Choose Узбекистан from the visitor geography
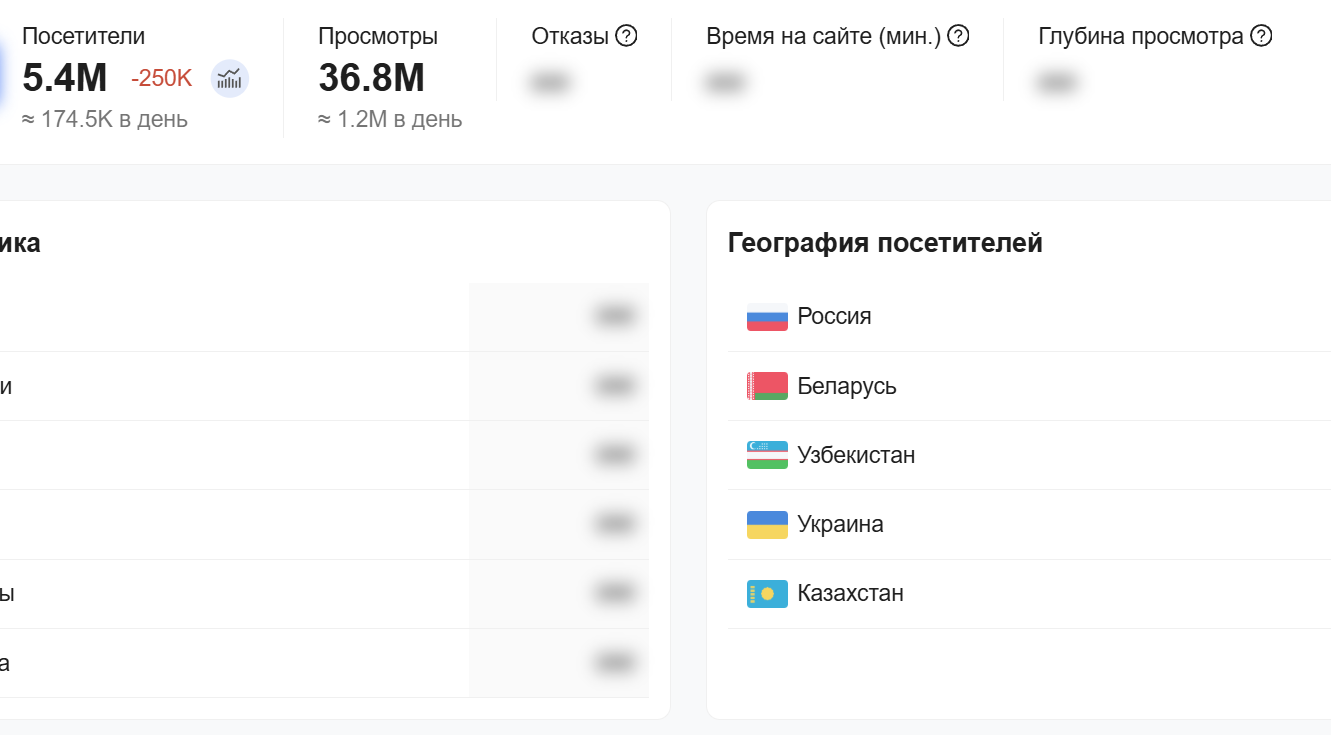Image resolution: width=1331 pixels, height=735 pixels. point(856,455)
